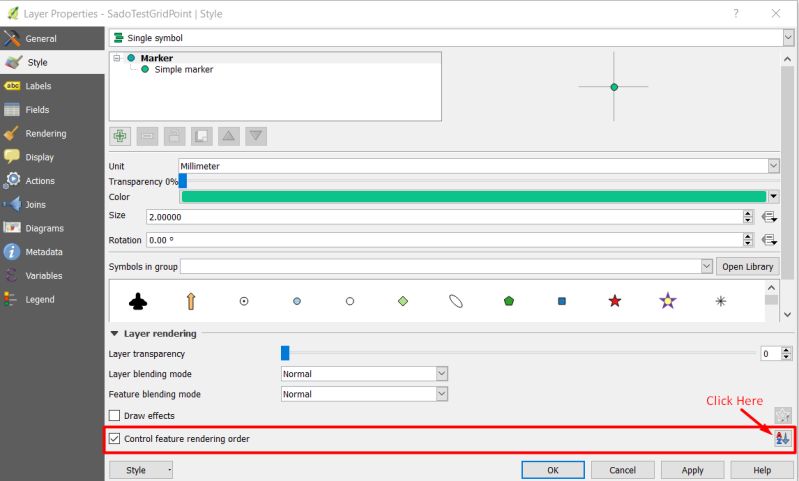
Task: Click the Rotation input field
Action: pos(444,240)
